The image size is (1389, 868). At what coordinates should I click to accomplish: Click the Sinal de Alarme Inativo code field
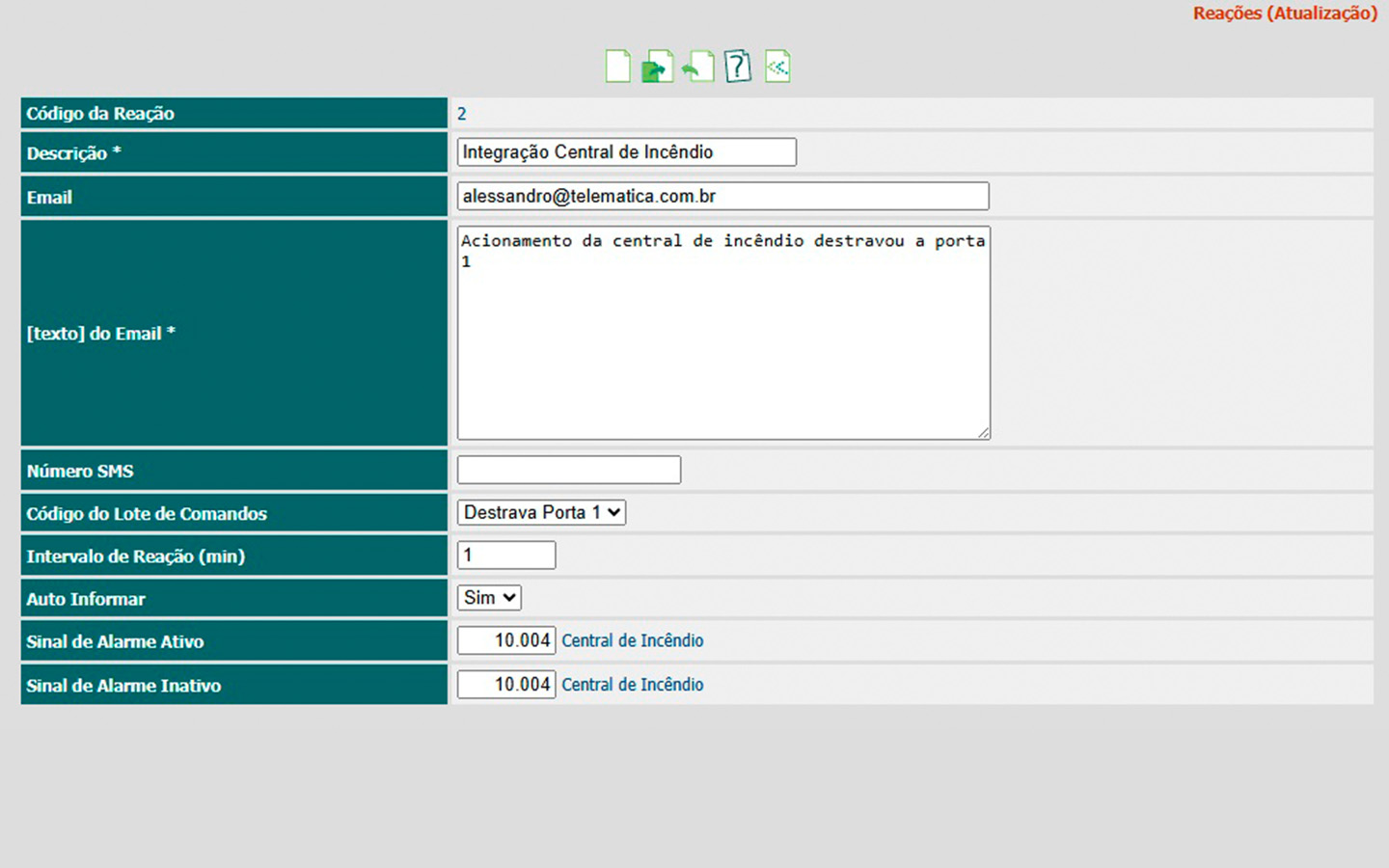[506, 685]
